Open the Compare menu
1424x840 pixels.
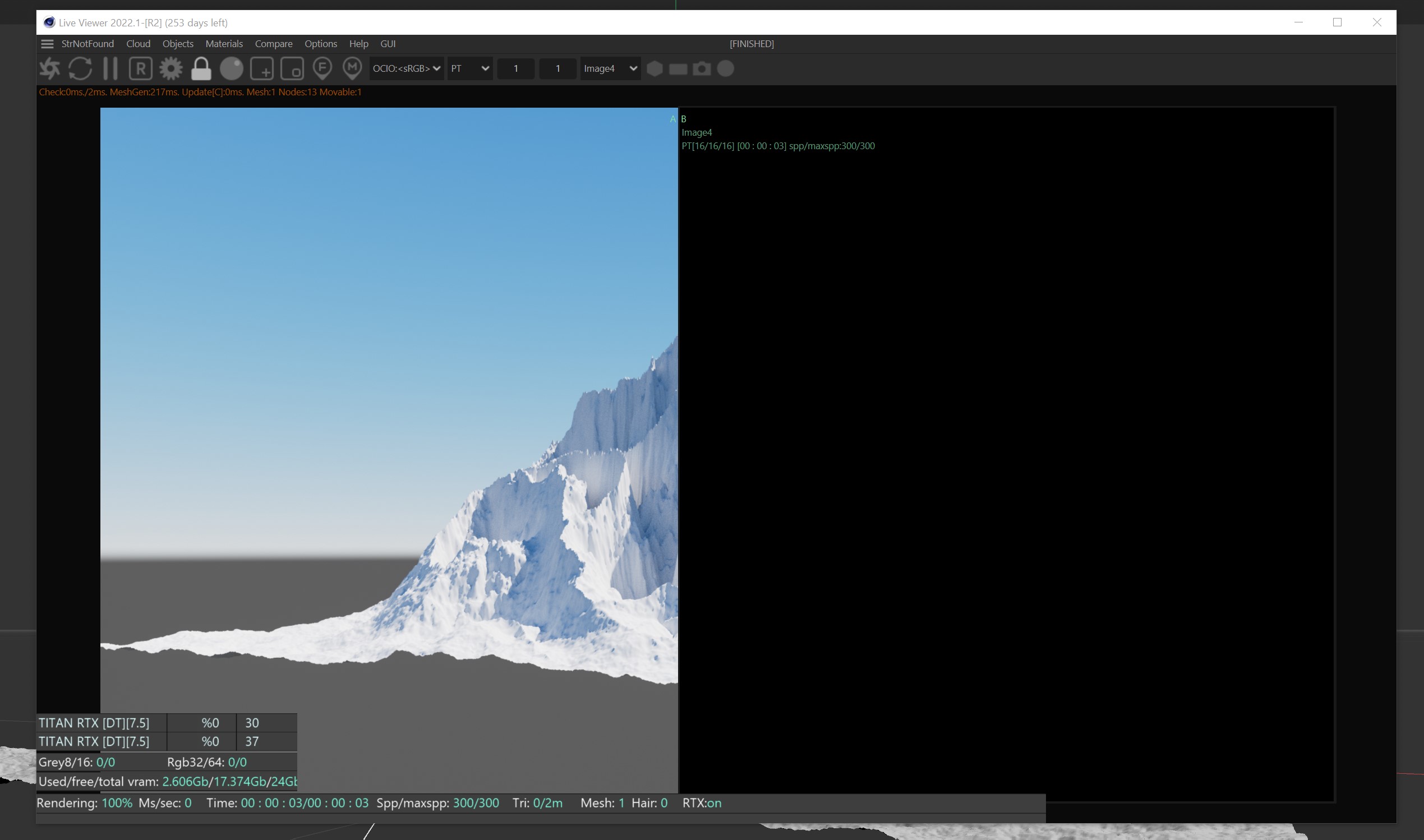[273, 44]
